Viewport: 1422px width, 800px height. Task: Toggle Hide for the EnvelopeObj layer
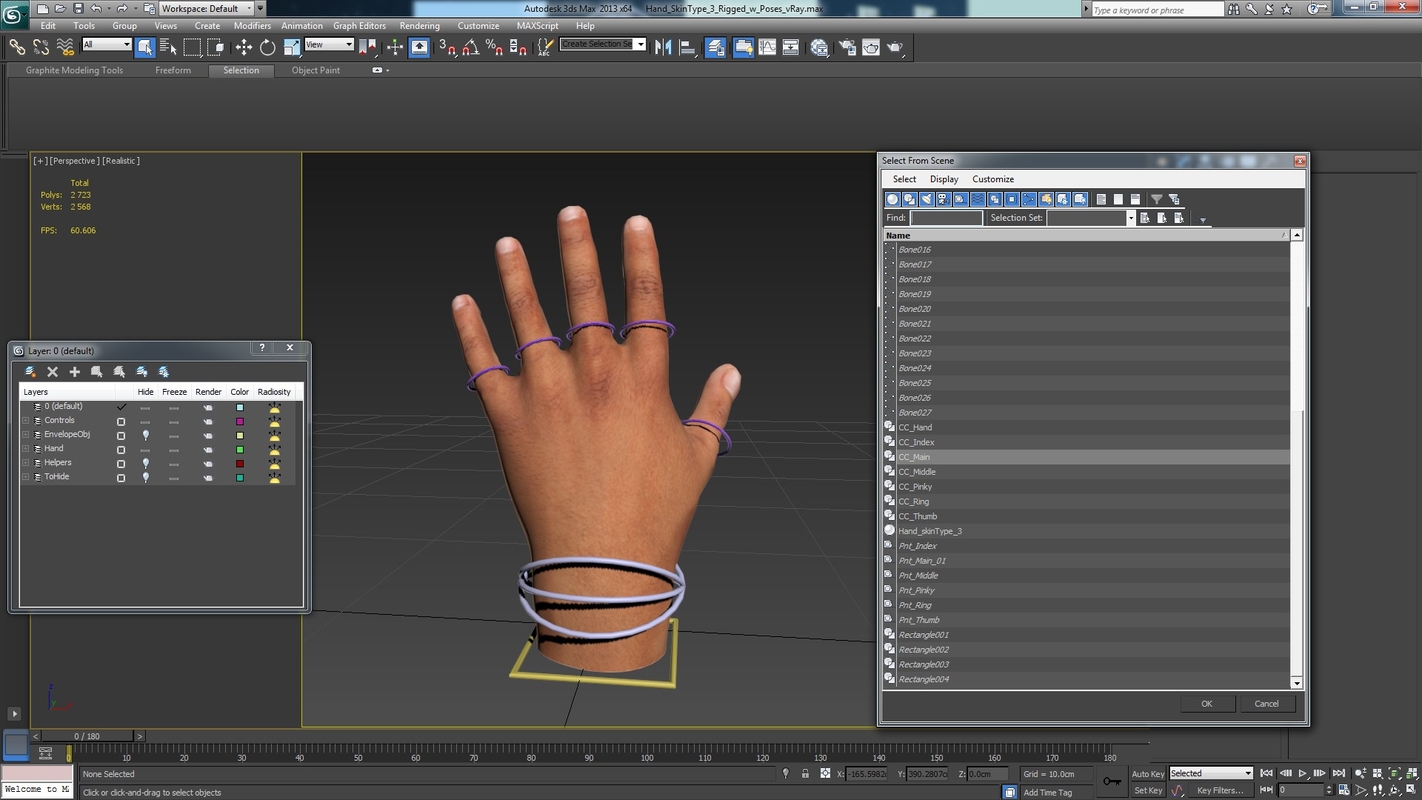(x=145, y=434)
